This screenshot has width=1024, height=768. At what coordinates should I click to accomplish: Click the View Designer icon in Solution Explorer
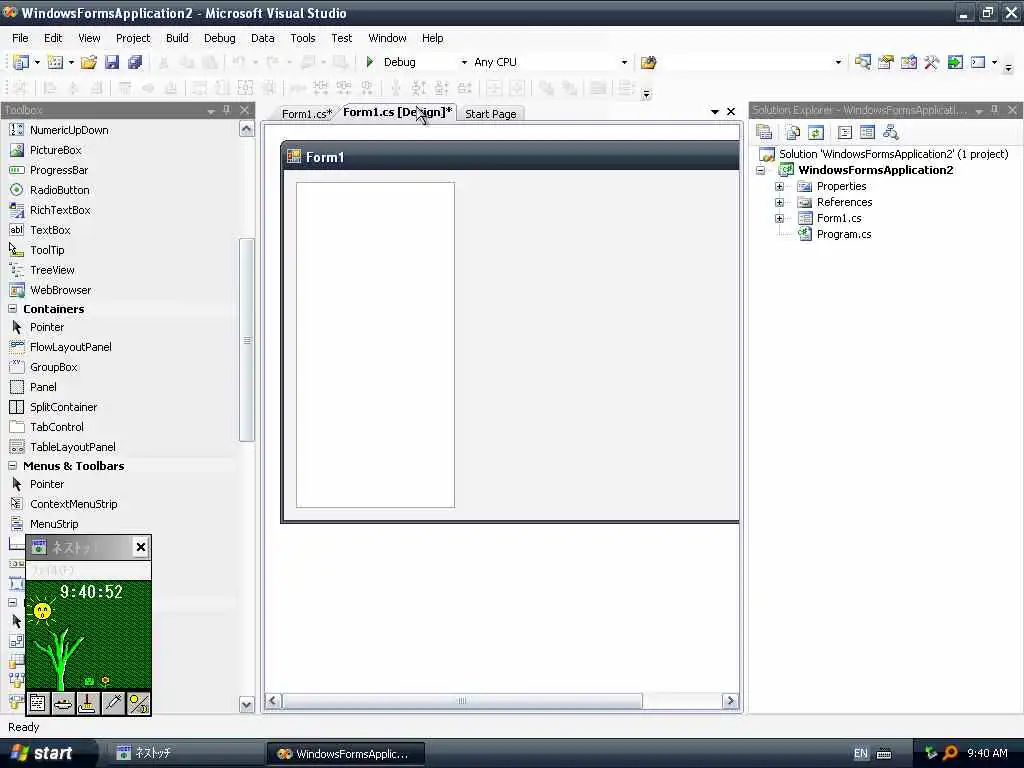tap(867, 133)
